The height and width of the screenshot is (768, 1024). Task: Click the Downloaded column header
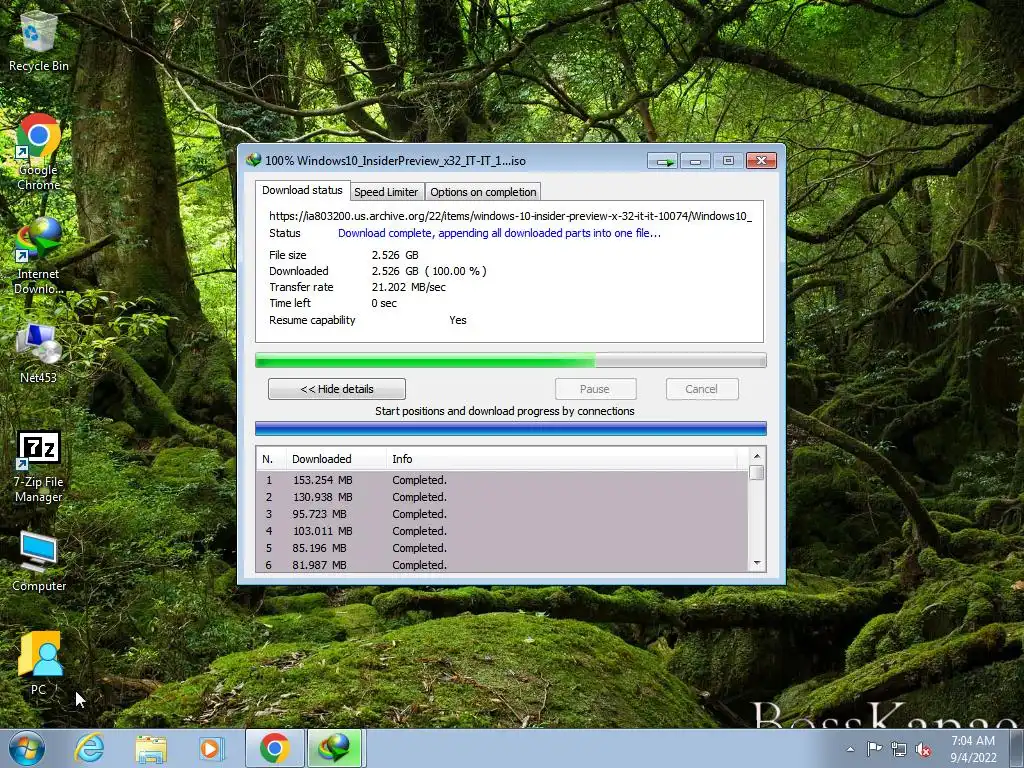336,459
